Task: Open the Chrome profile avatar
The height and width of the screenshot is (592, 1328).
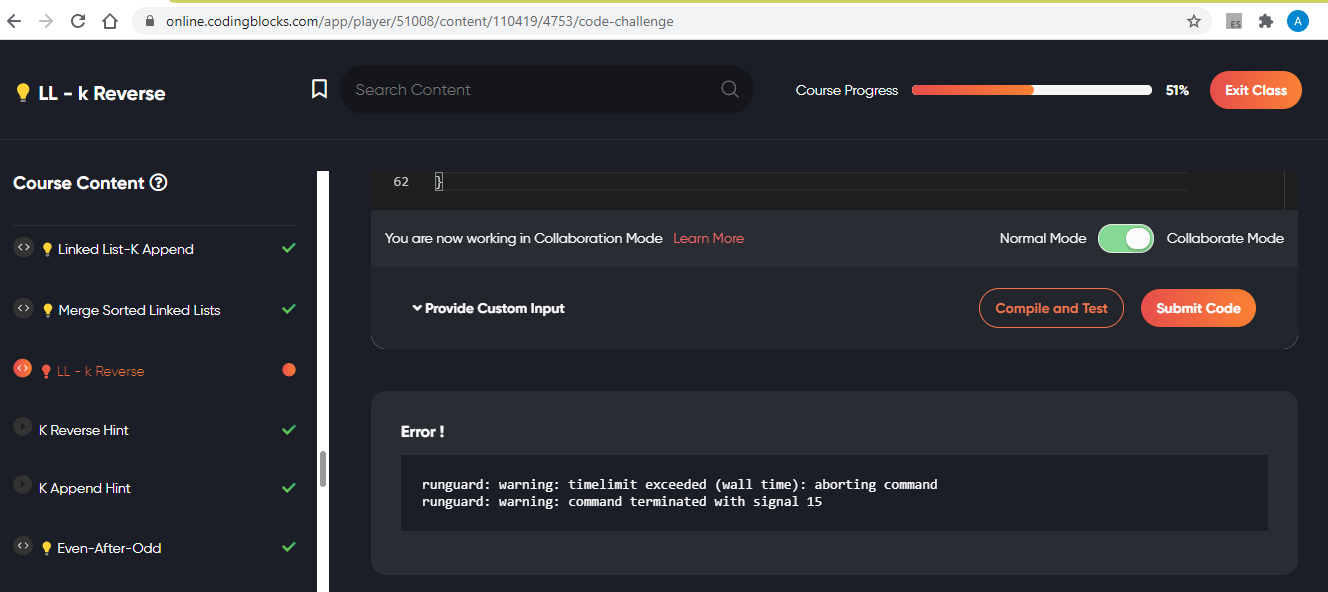Action: coord(1297,21)
